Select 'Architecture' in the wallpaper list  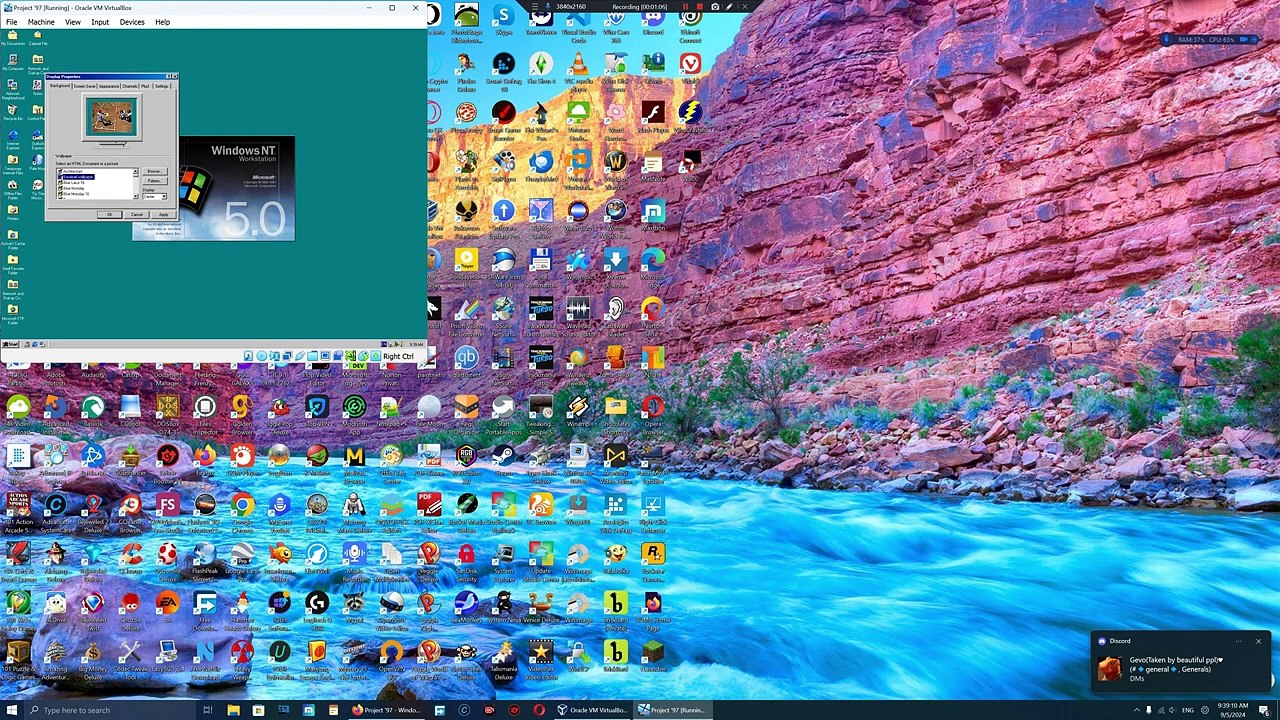click(73, 171)
